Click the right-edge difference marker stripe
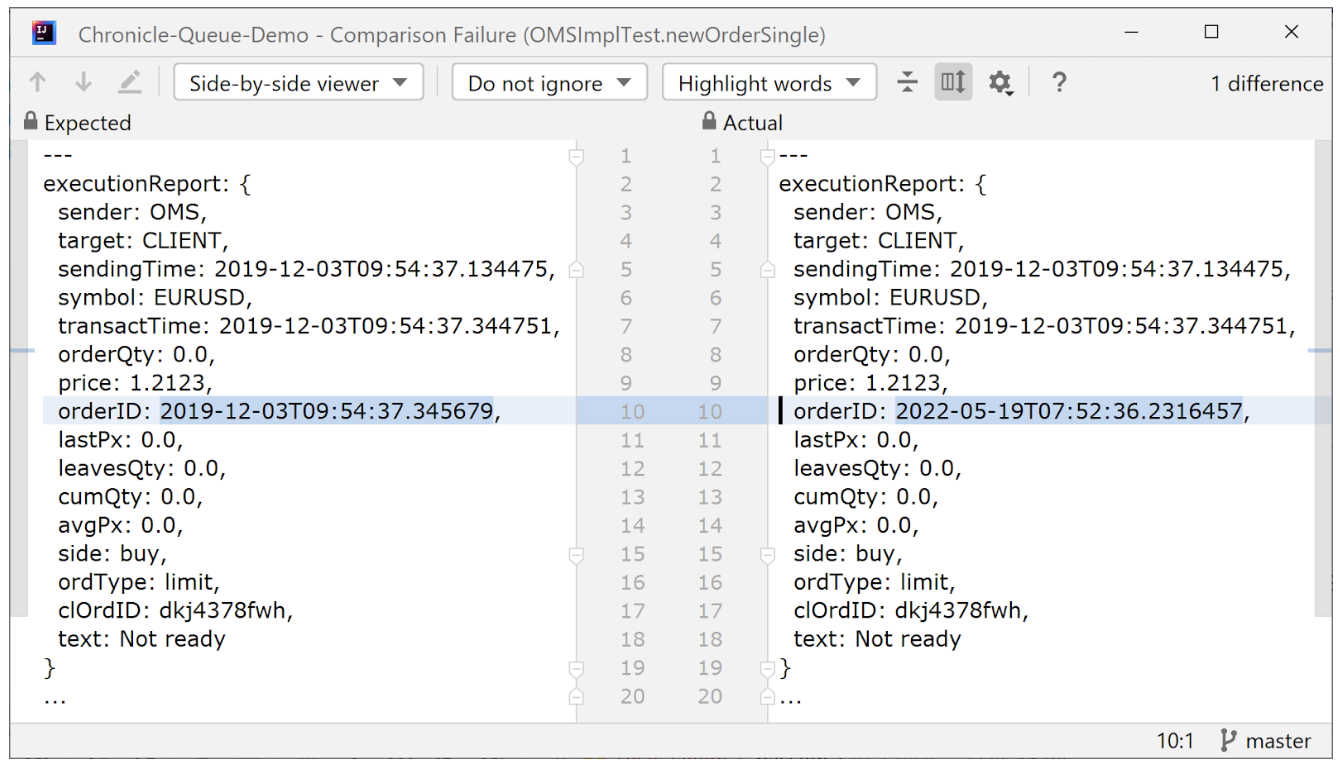The width and height of the screenshot is (1340, 770). tap(1319, 351)
